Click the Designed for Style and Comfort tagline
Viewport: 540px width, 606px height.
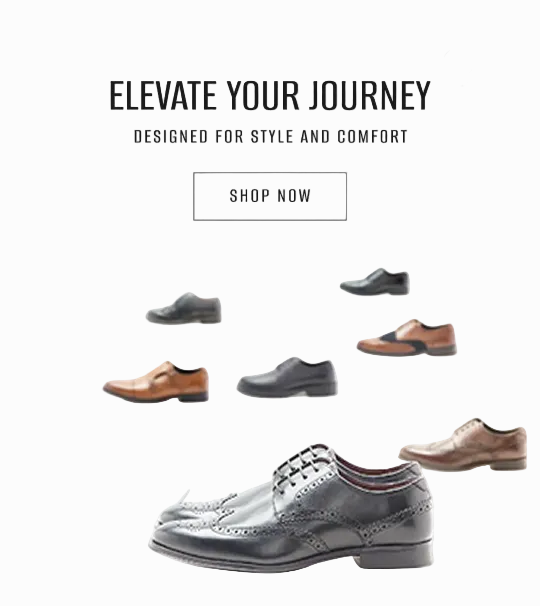[271, 137]
